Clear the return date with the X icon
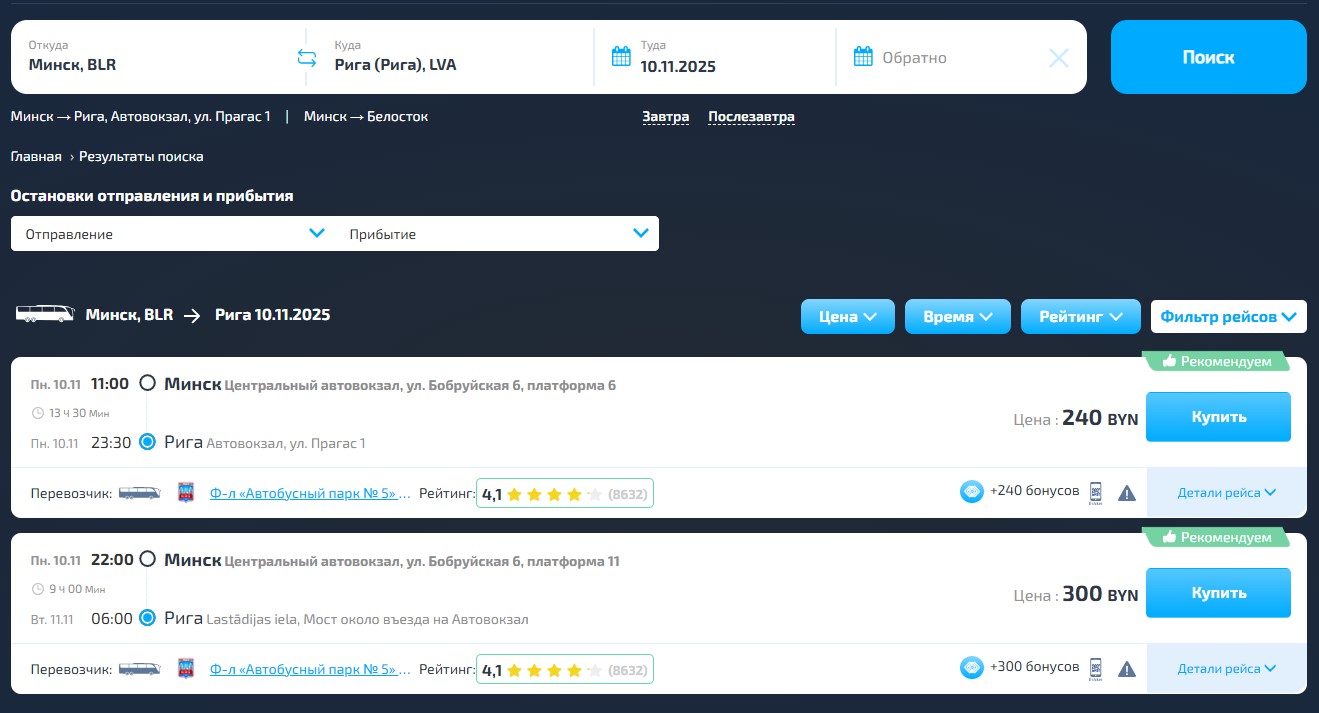Viewport: 1319px width, 713px height. (x=1058, y=58)
